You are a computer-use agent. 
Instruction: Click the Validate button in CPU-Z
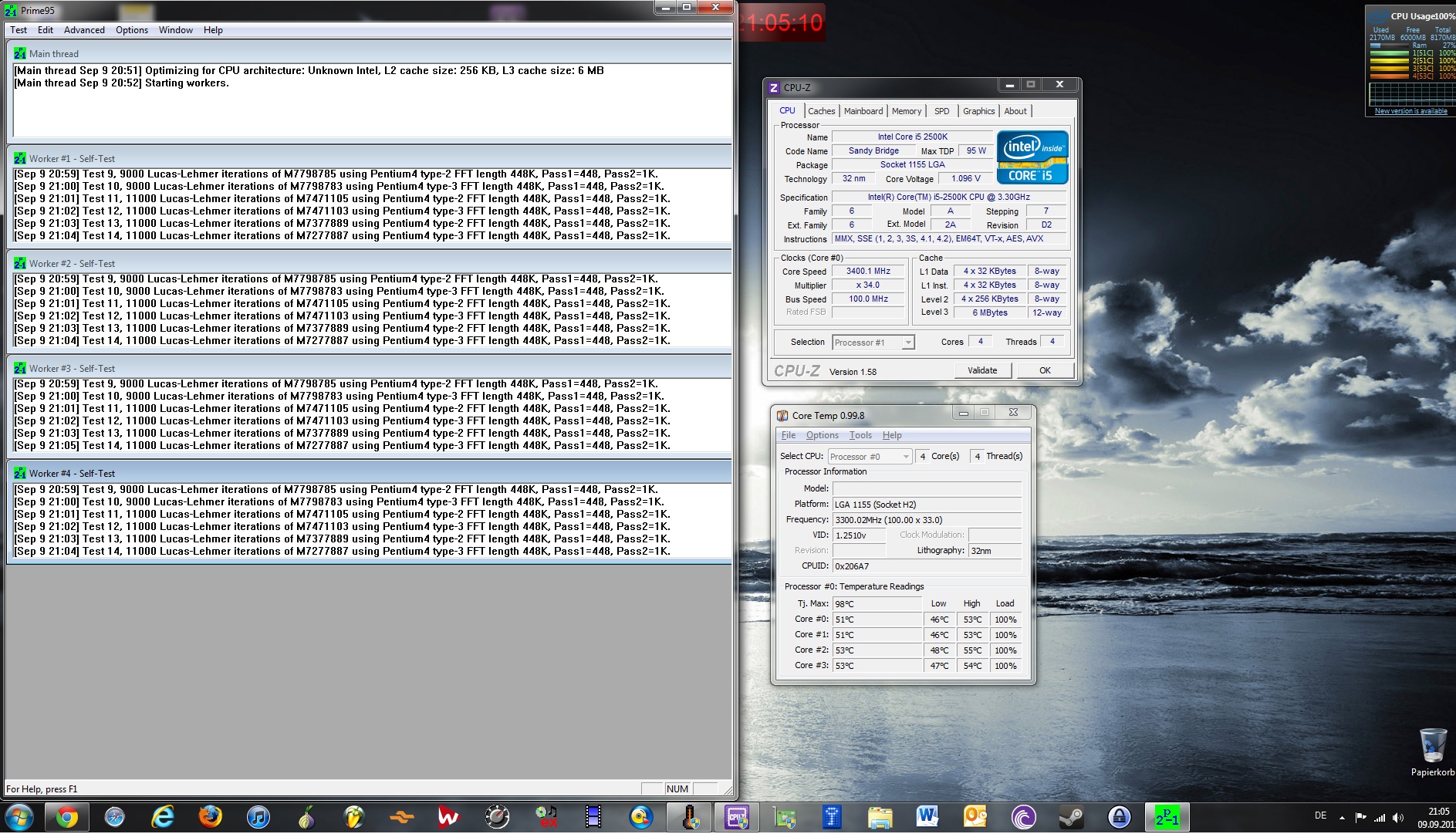[x=981, y=370]
